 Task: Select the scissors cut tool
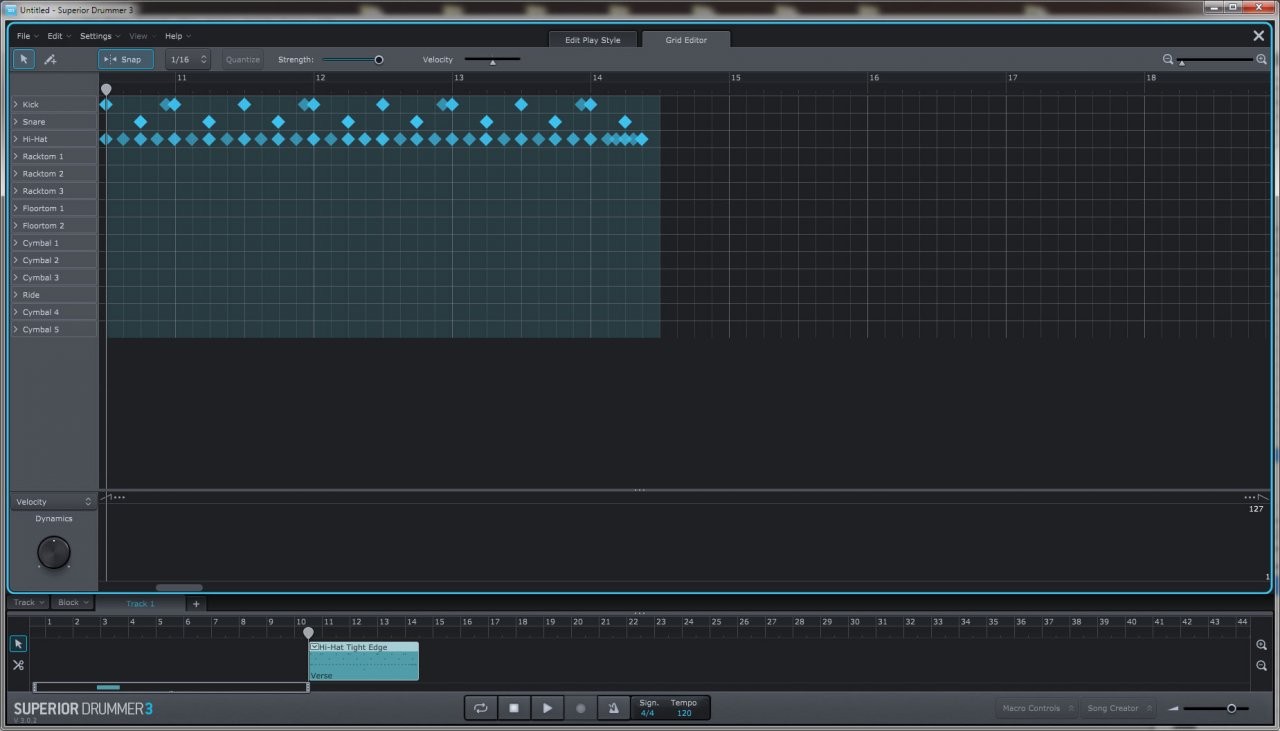(x=18, y=665)
